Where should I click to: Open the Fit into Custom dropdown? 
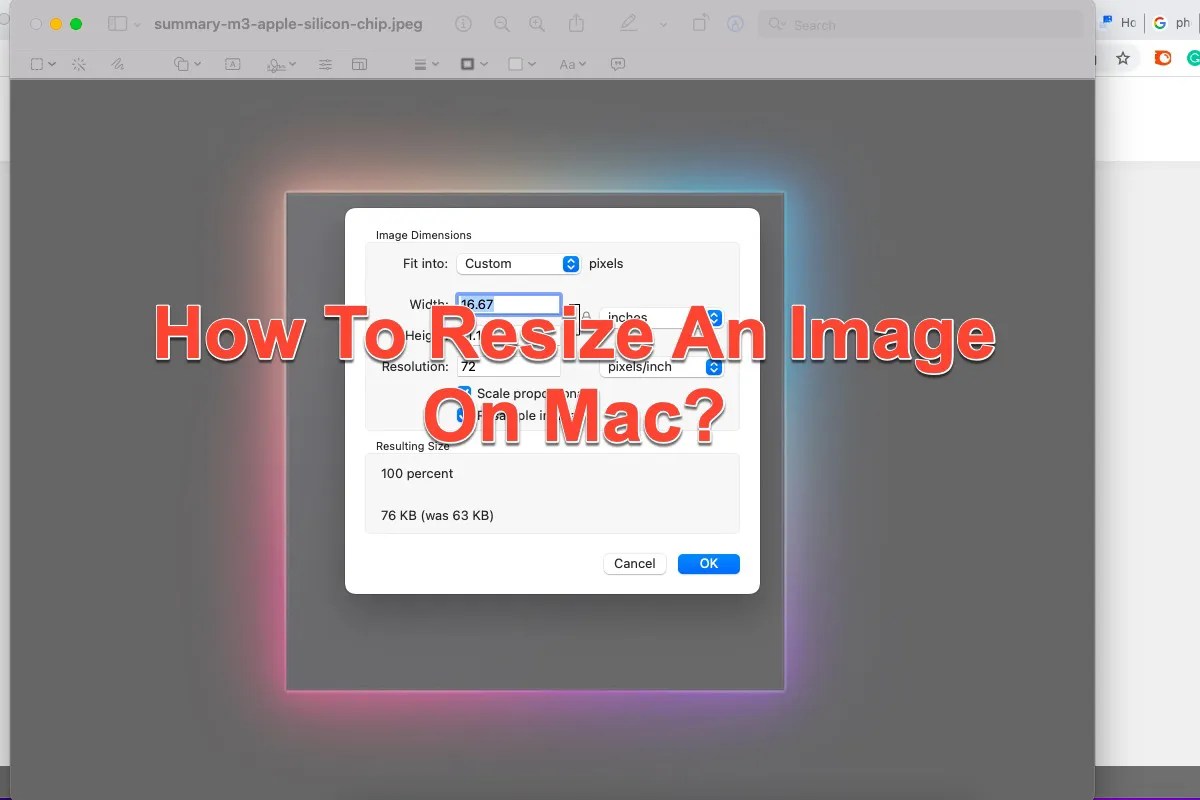[x=518, y=263]
